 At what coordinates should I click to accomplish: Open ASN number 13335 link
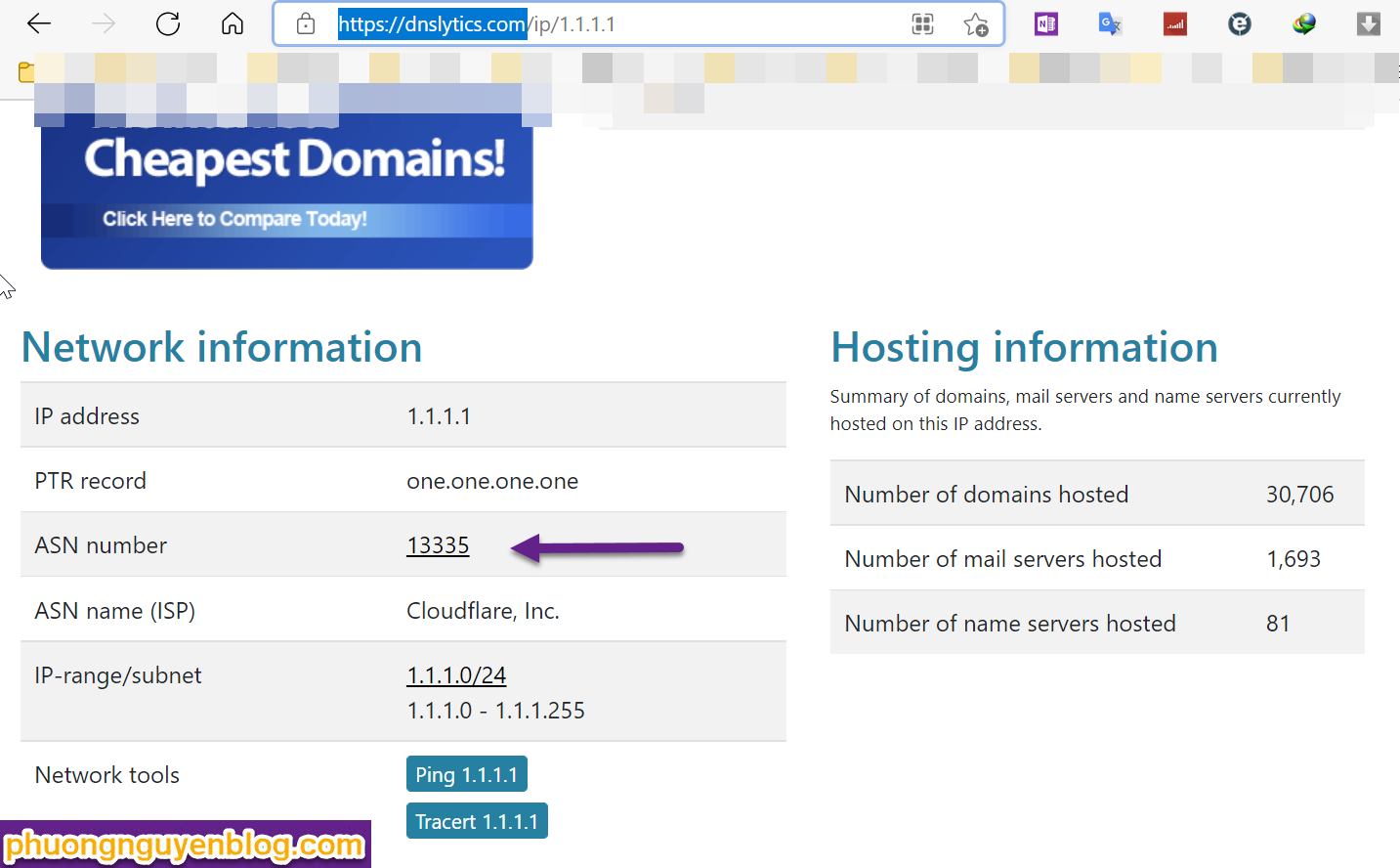click(x=438, y=545)
